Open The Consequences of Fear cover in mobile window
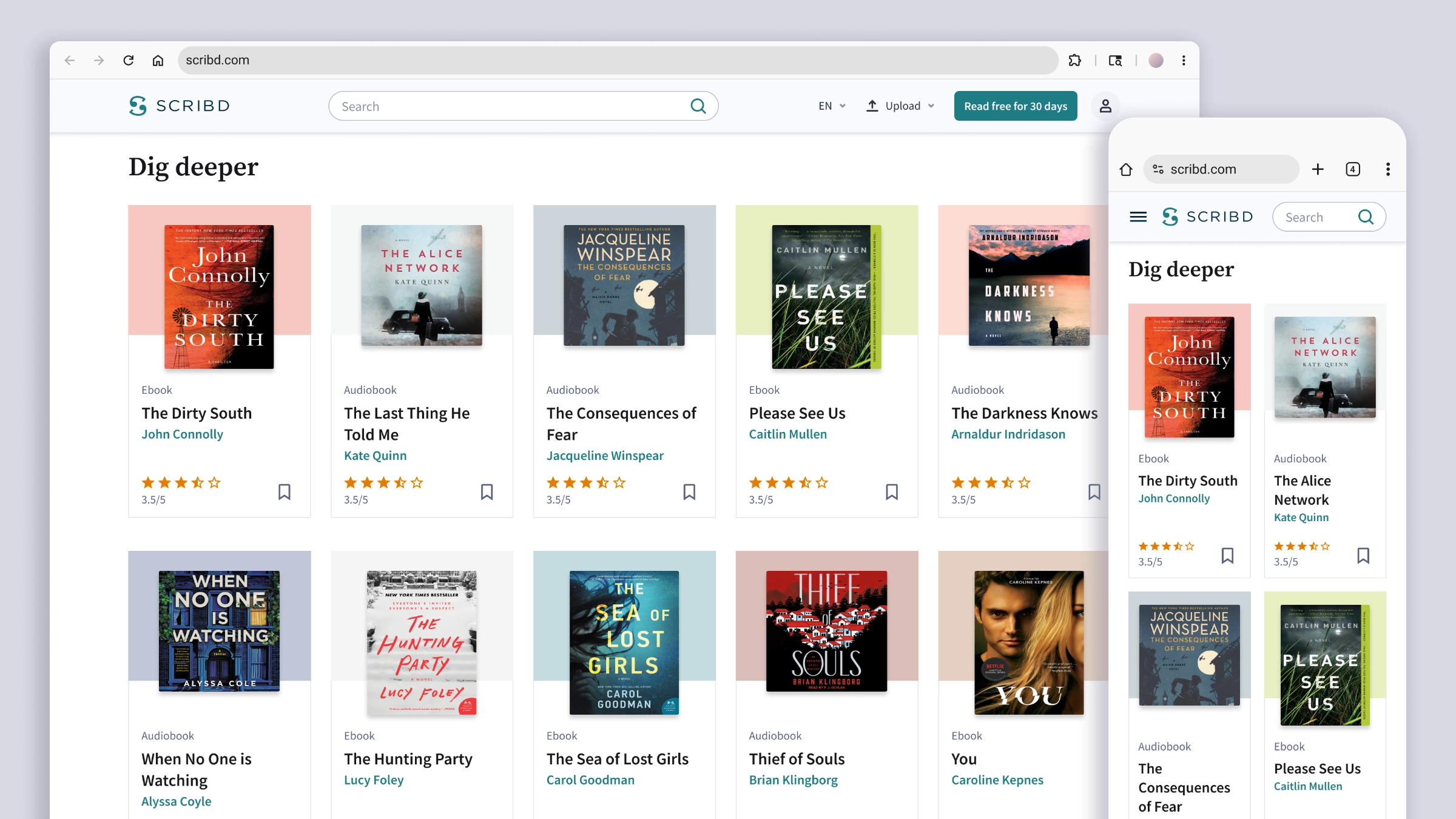This screenshot has width=1456, height=819. click(1189, 655)
